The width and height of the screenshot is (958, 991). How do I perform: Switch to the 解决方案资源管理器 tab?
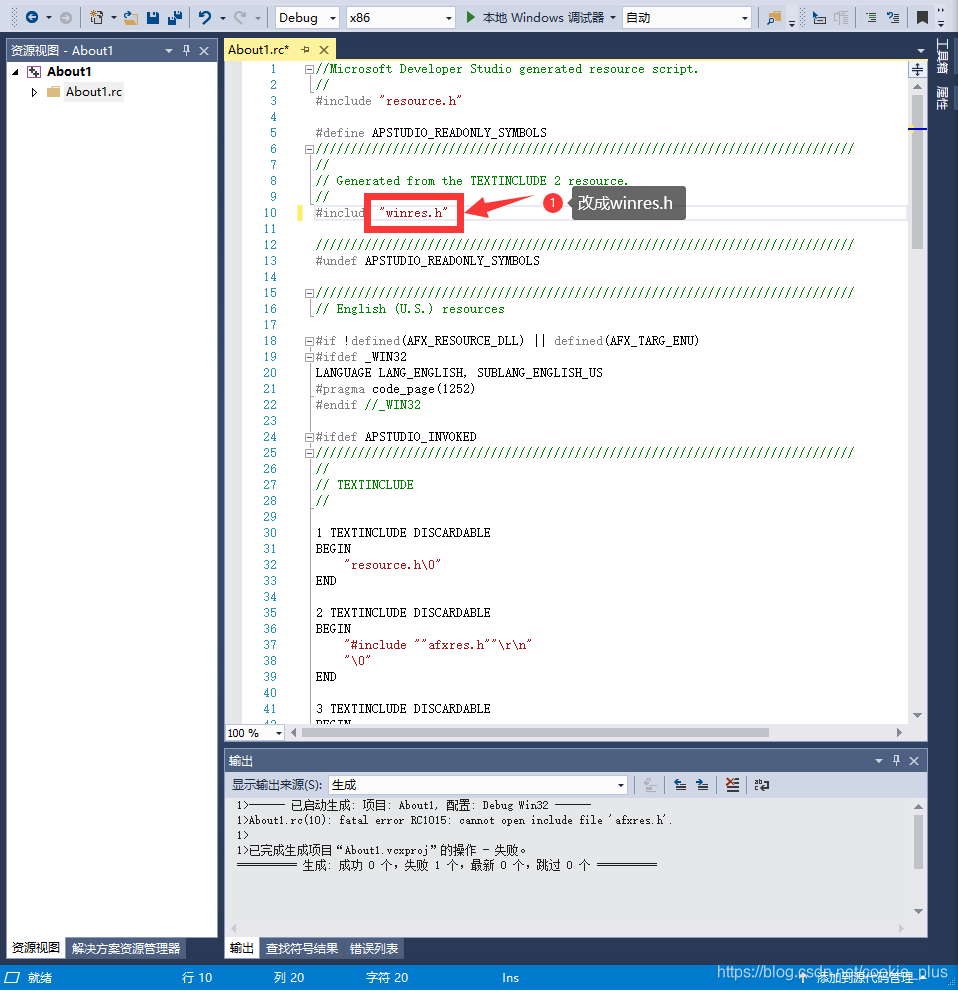(126, 949)
